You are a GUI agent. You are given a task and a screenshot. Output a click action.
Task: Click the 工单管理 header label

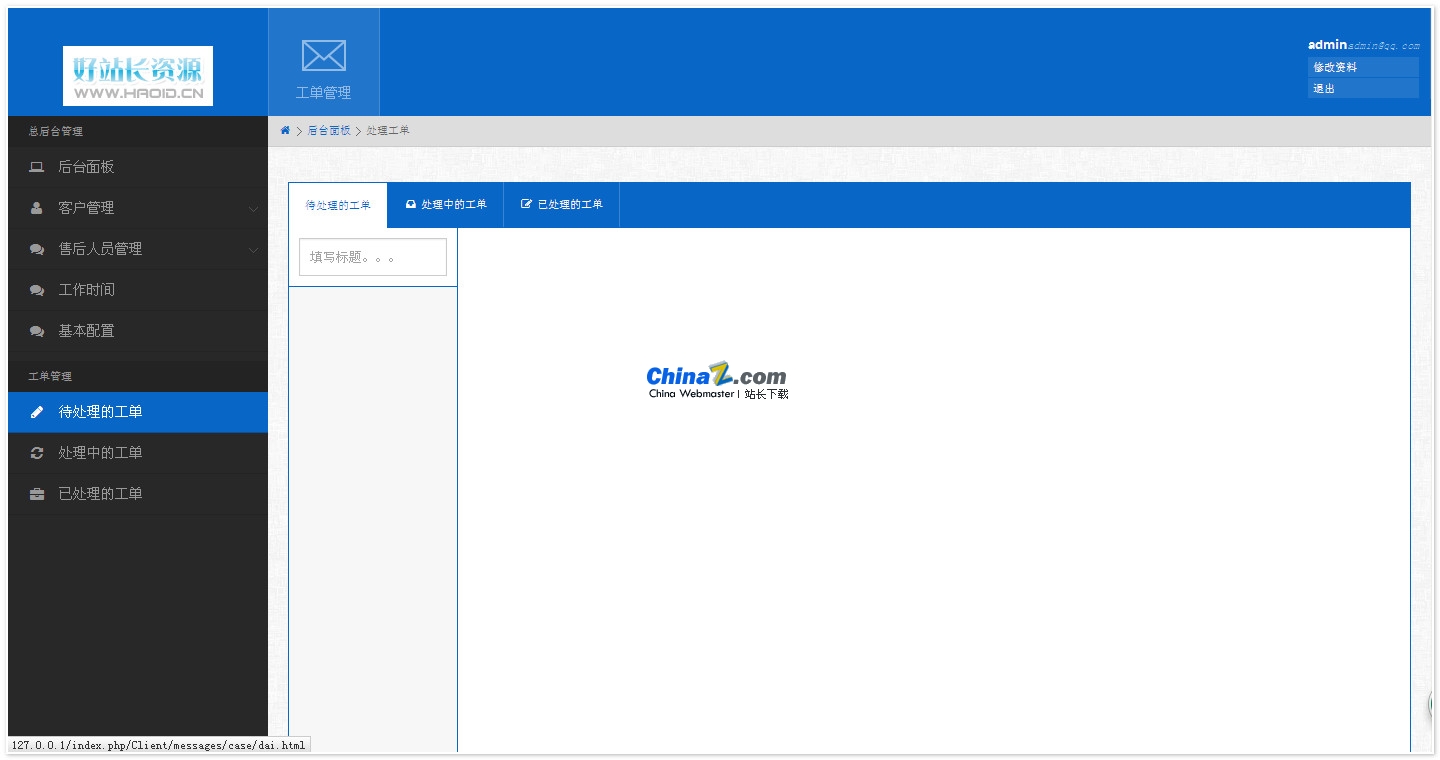pyautogui.click(x=324, y=93)
